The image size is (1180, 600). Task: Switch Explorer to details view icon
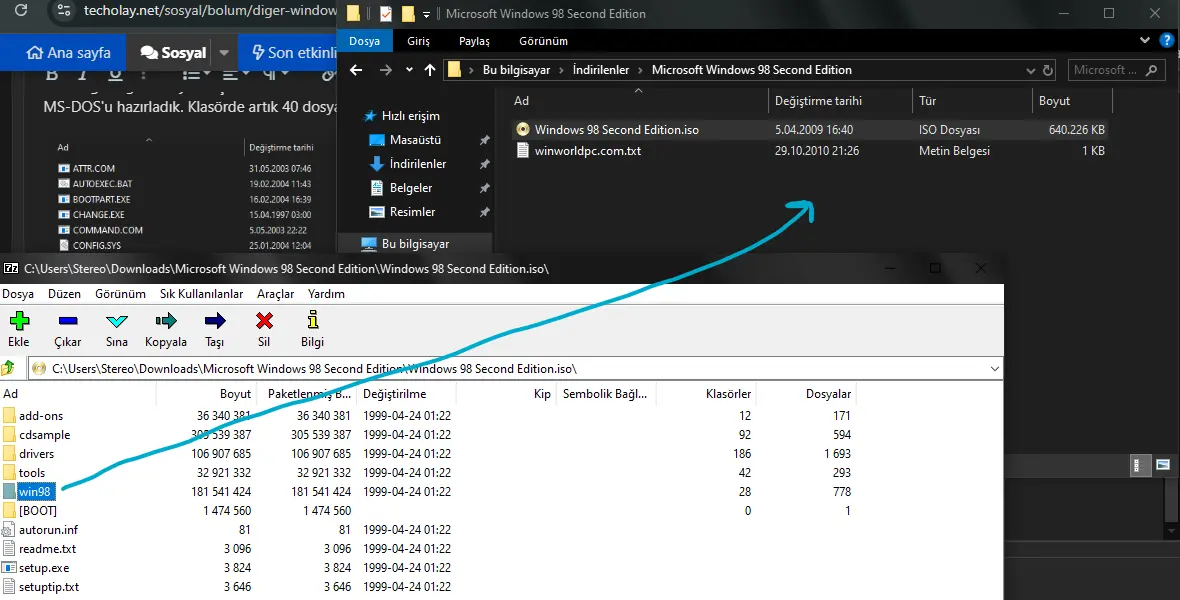point(1140,464)
